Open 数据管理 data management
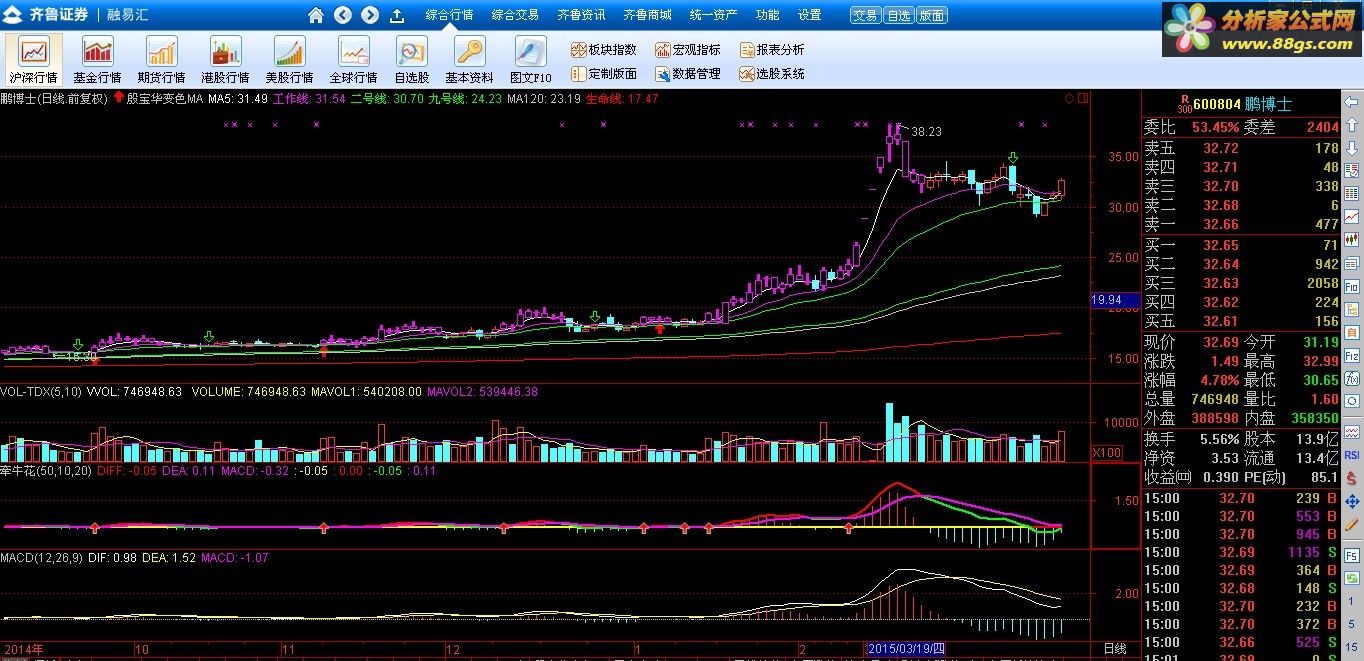1364x661 pixels. pyautogui.click(x=688, y=73)
